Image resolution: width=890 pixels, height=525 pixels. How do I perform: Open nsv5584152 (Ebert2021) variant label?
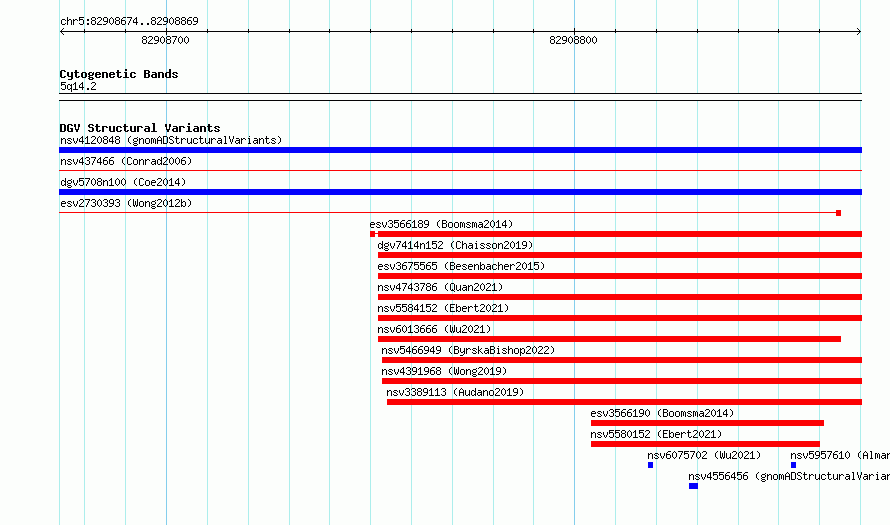coord(443,308)
